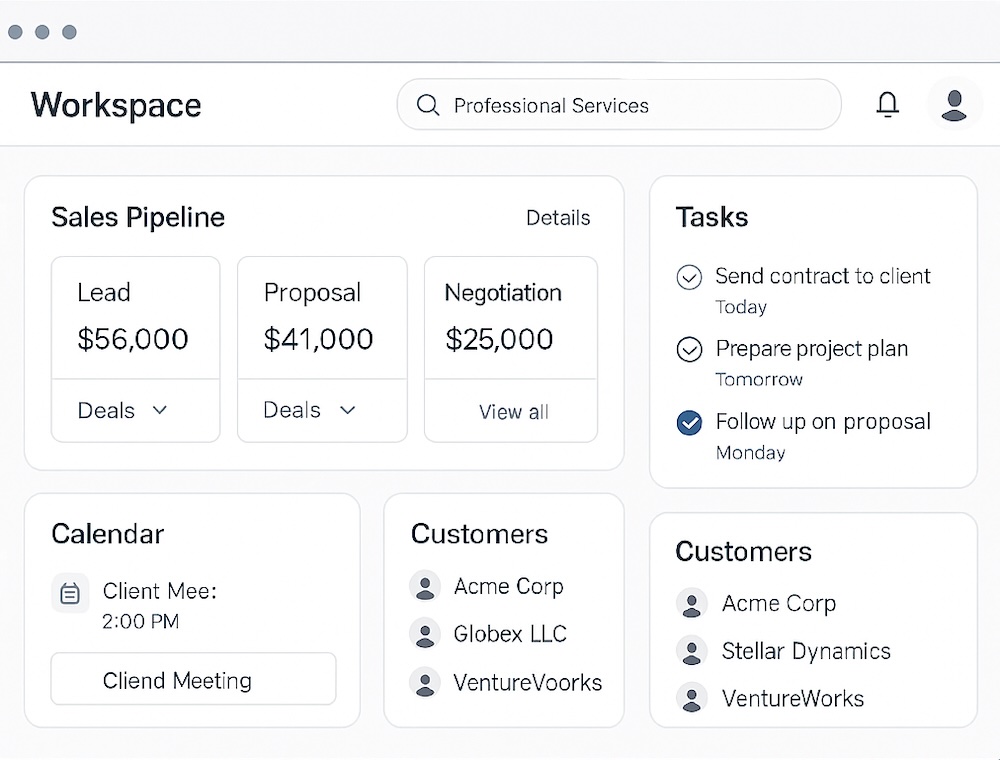Viewport: 1000px width, 760px height.
Task: Expand the Deals dropdown under Proposal
Action: click(x=309, y=410)
